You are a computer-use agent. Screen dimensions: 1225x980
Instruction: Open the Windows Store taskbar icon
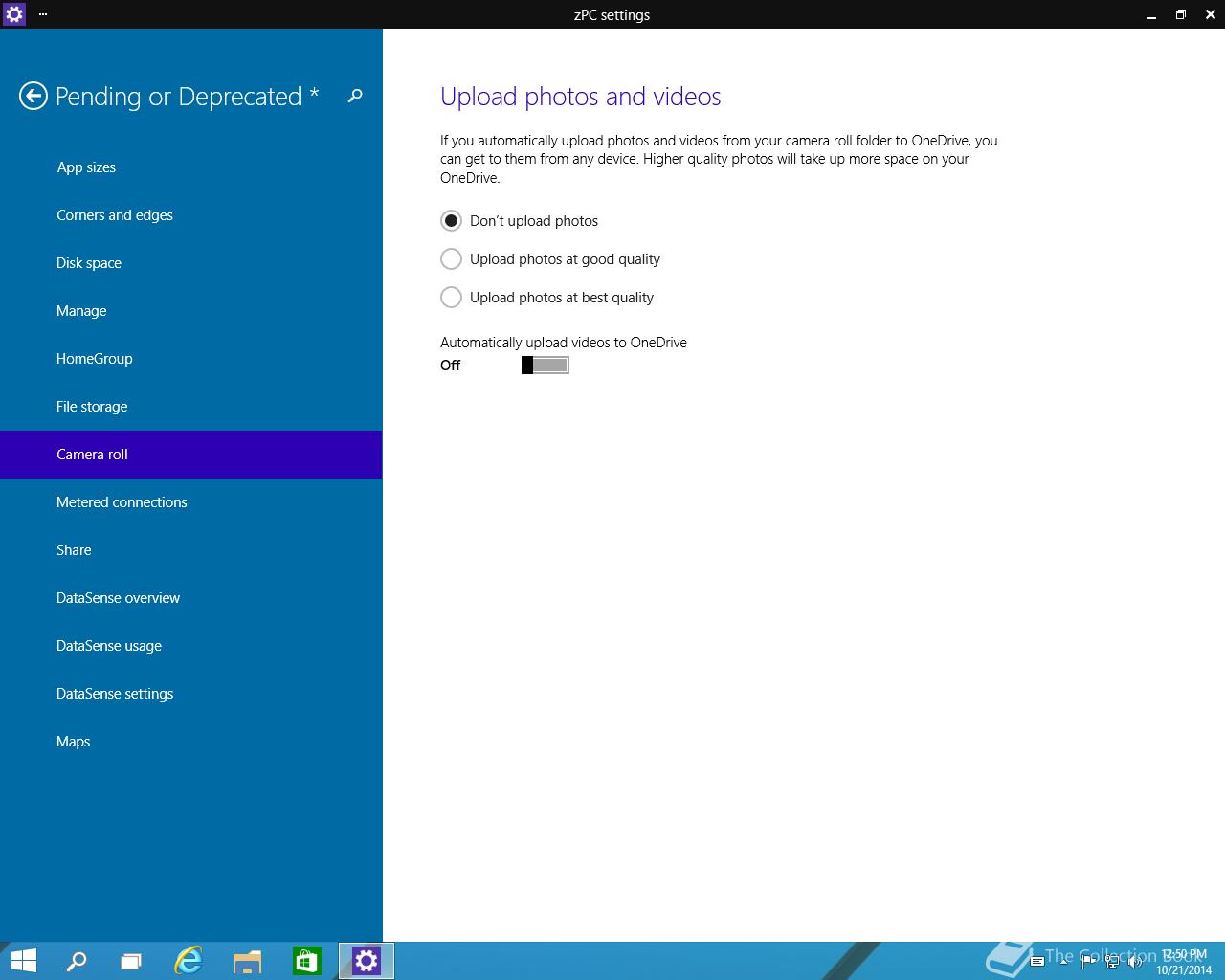click(x=306, y=961)
